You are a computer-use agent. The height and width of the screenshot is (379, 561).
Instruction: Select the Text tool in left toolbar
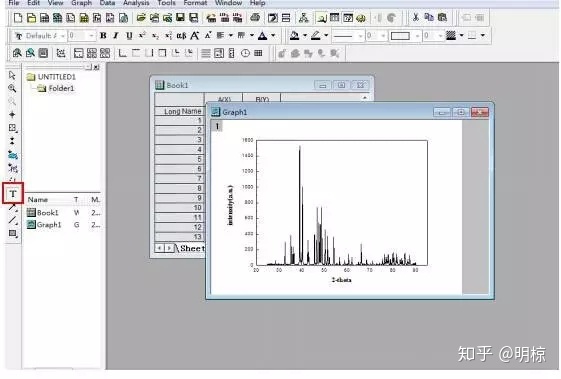coord(13,194)
